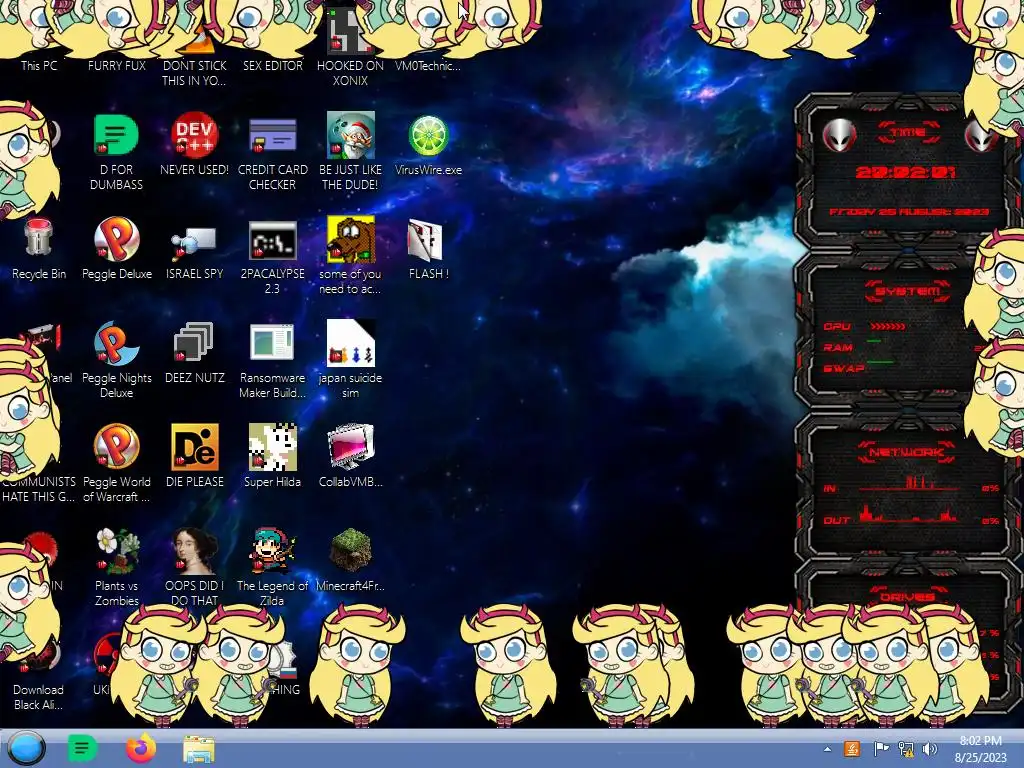Launch the Dev-C++ icon labeled NEVER USED!
This screenshot has width=1024, height=768.
pos(194,135)
